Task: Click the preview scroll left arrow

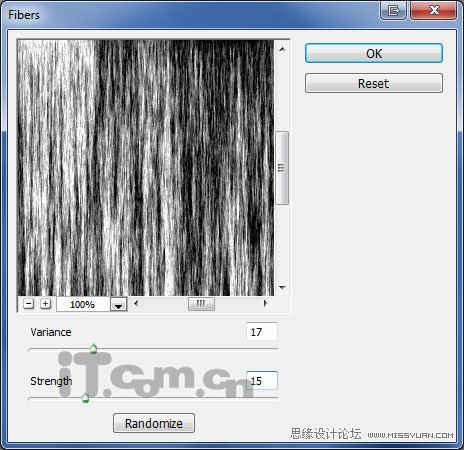Action: [136, 303]
